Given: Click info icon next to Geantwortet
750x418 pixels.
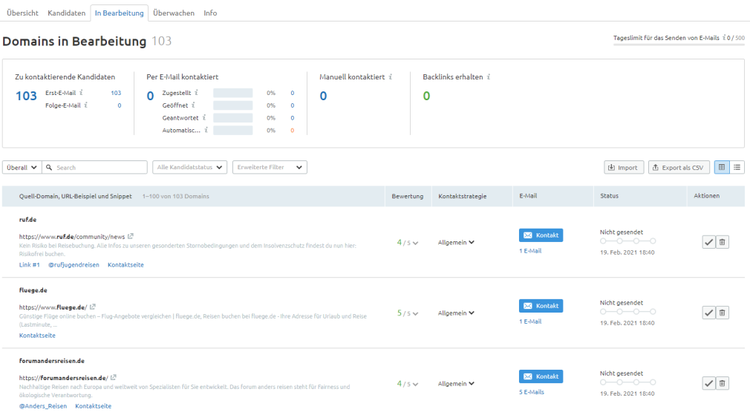Looking at the screenshot, I should click(204, 117).
